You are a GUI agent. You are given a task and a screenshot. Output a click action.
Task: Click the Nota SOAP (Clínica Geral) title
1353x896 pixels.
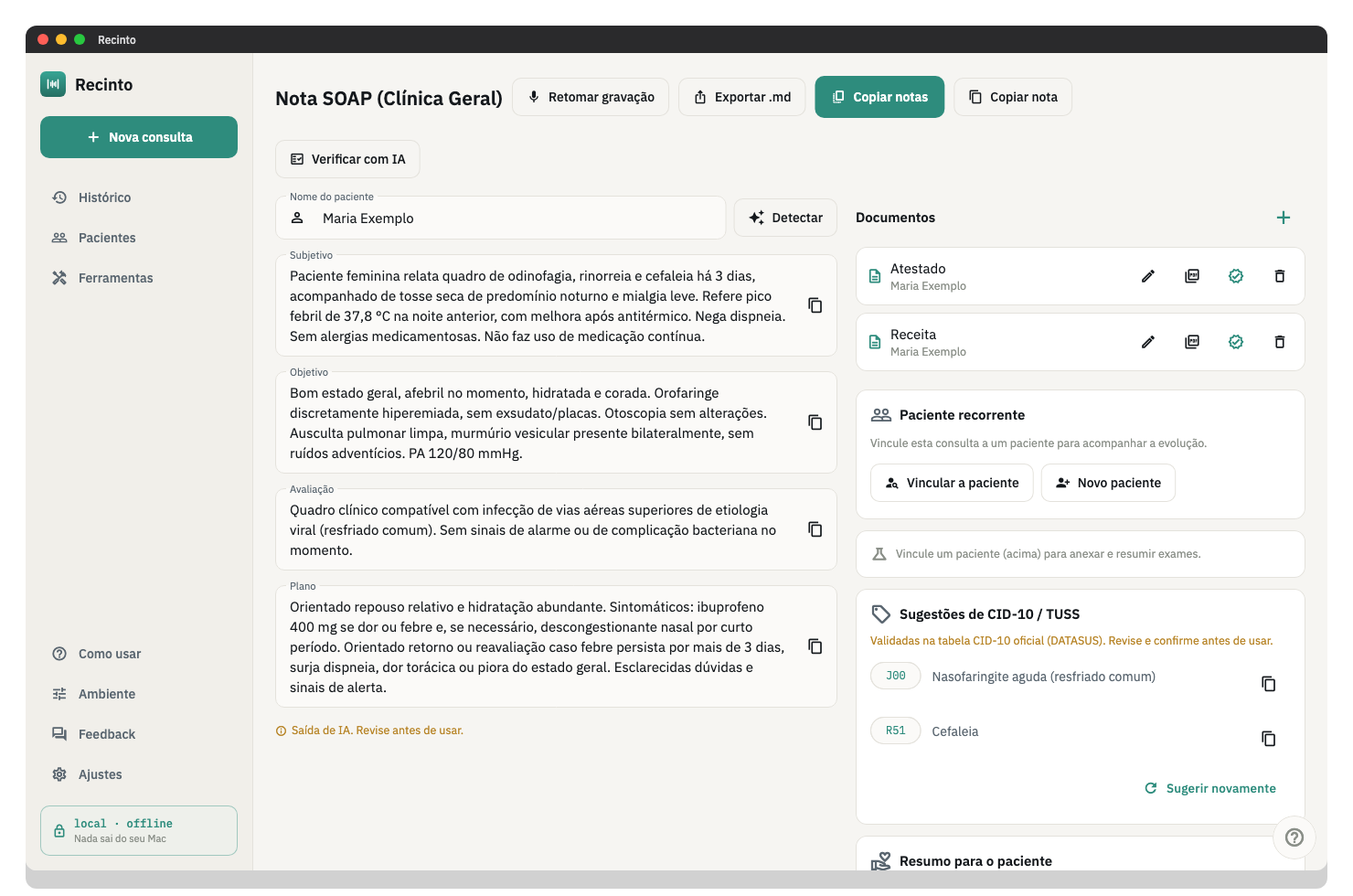389,99
